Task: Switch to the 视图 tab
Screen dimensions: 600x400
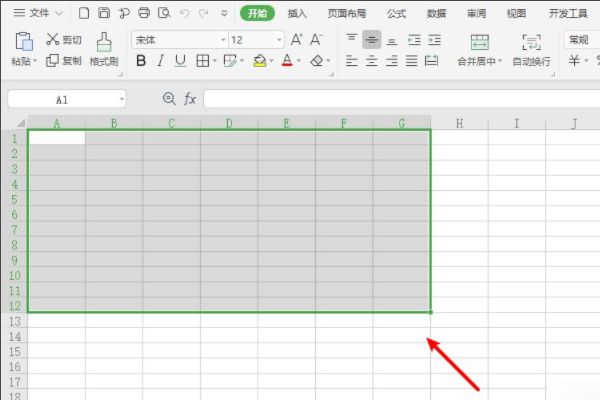Action: tap(516, 14)
